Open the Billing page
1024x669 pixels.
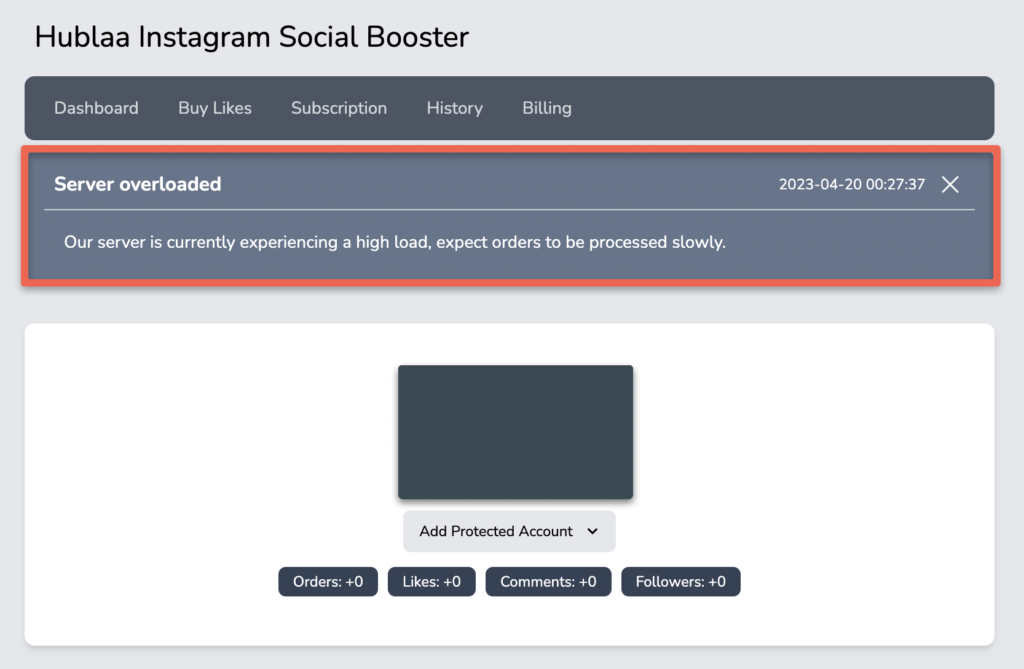[x=546, y=108]
